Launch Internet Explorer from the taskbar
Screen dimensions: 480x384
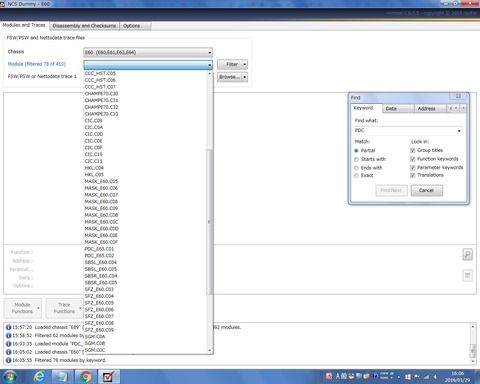(39, 377)
